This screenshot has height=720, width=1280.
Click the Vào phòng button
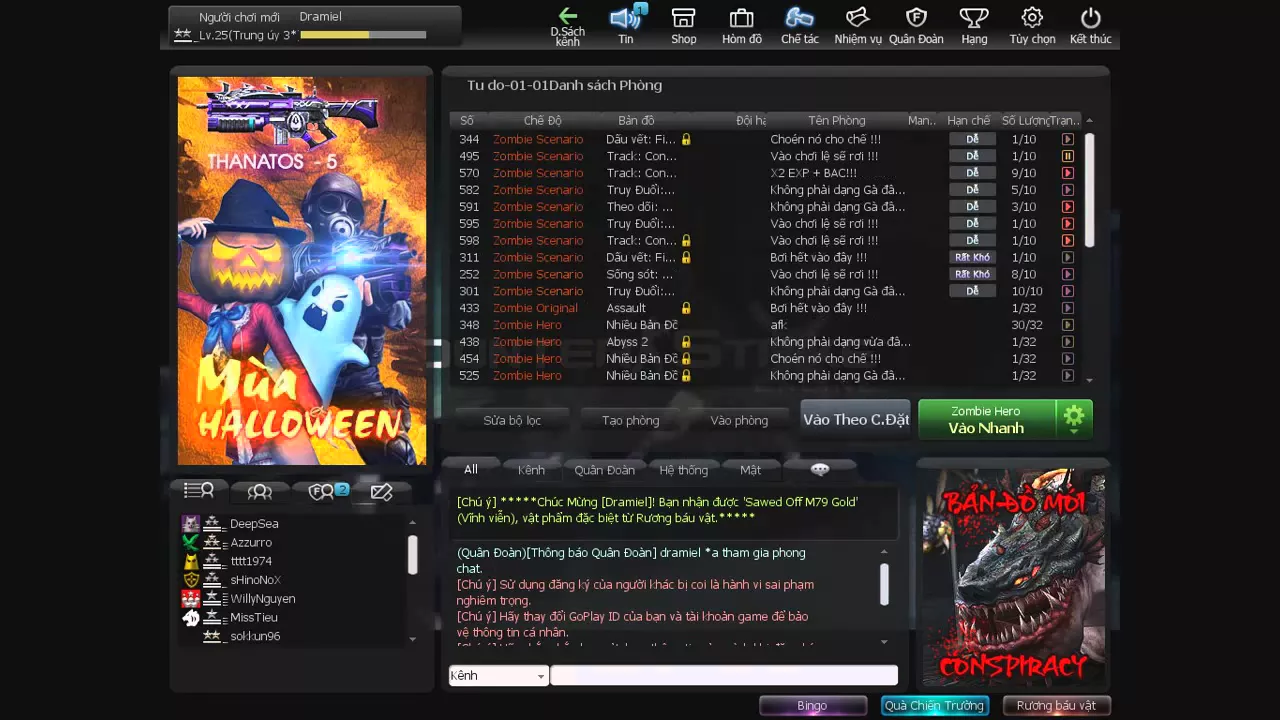[739, 420]
